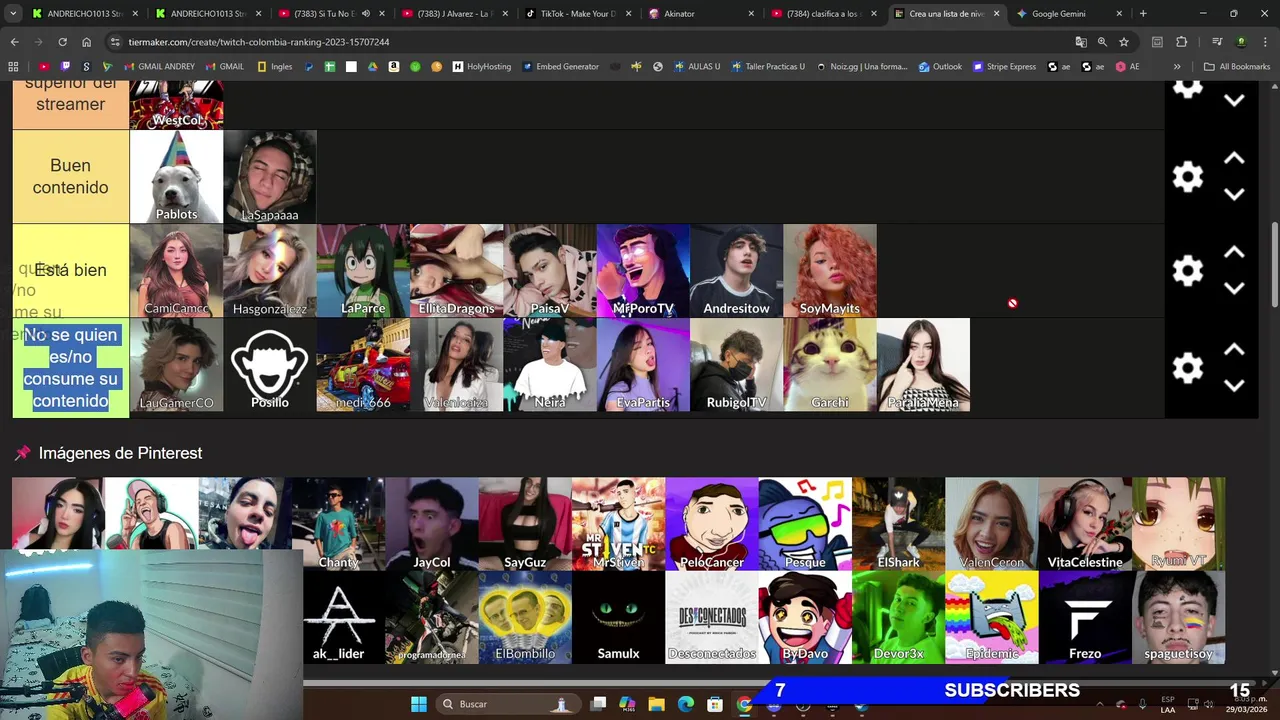Select the ParaliaMena tile

tap(923, 365)
